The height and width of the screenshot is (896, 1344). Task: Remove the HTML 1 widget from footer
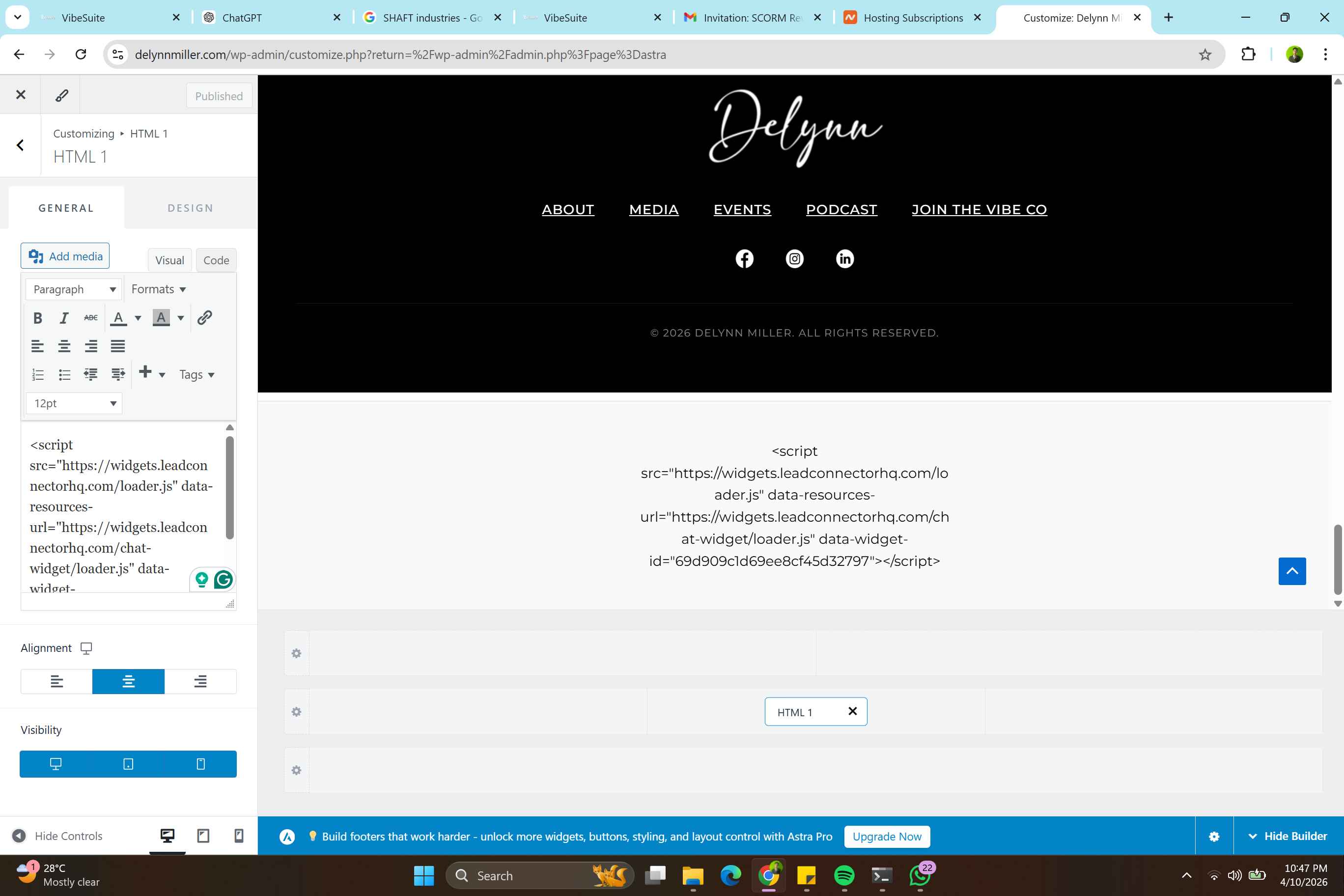pos(853,711)
